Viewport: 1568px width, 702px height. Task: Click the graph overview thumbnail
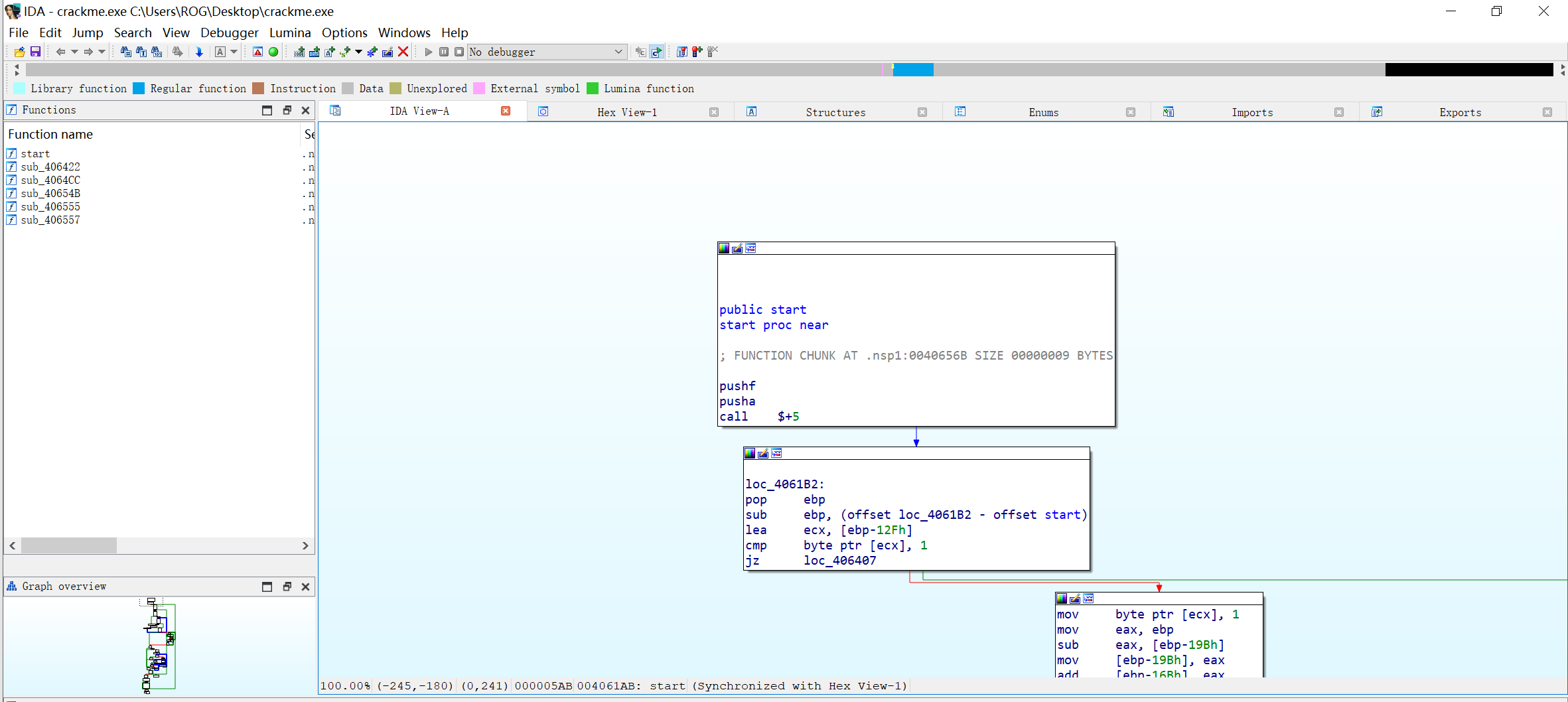(x=159, y=645)
